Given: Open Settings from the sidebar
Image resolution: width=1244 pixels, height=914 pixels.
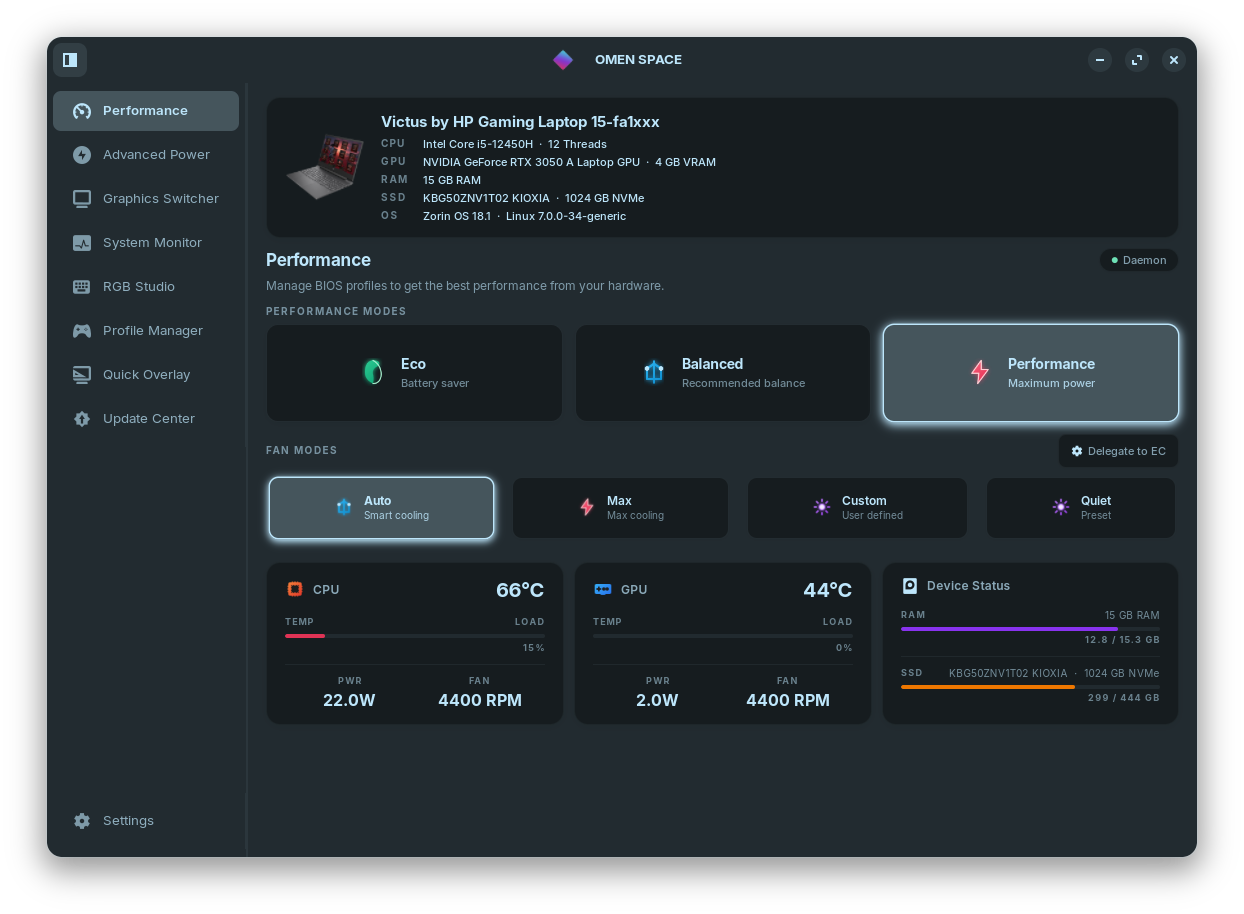Looking at the screenshot, I should (146, 821).
